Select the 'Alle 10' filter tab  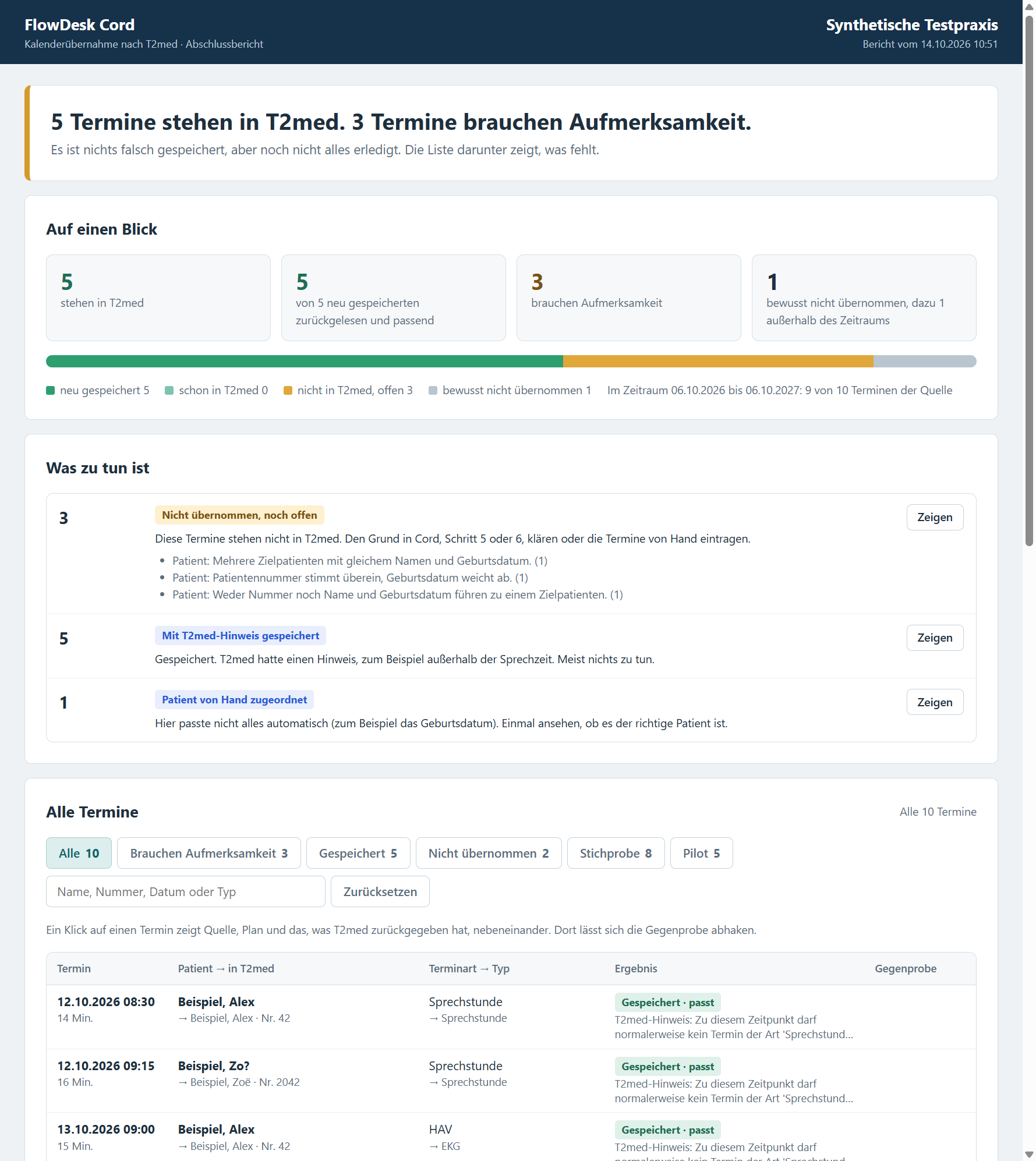click(79, 853)
